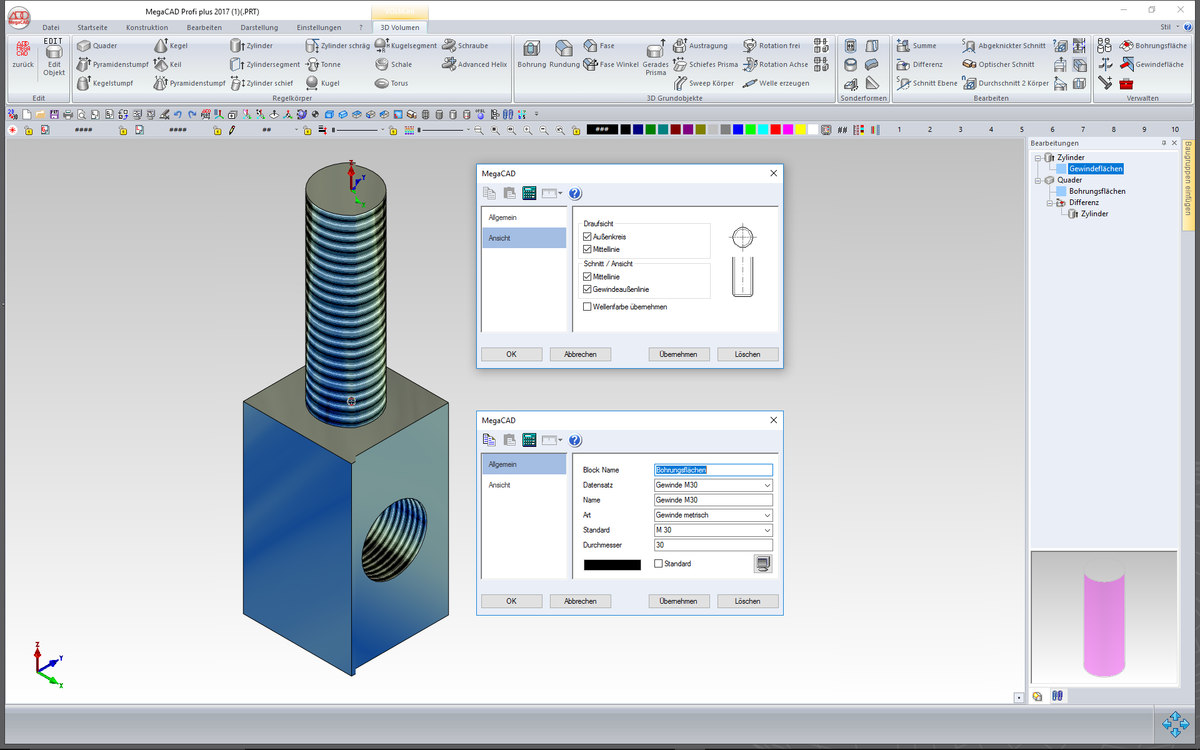1200x750 pixels.
Task: Click the black thread color bar
Action: pos(612,565)
